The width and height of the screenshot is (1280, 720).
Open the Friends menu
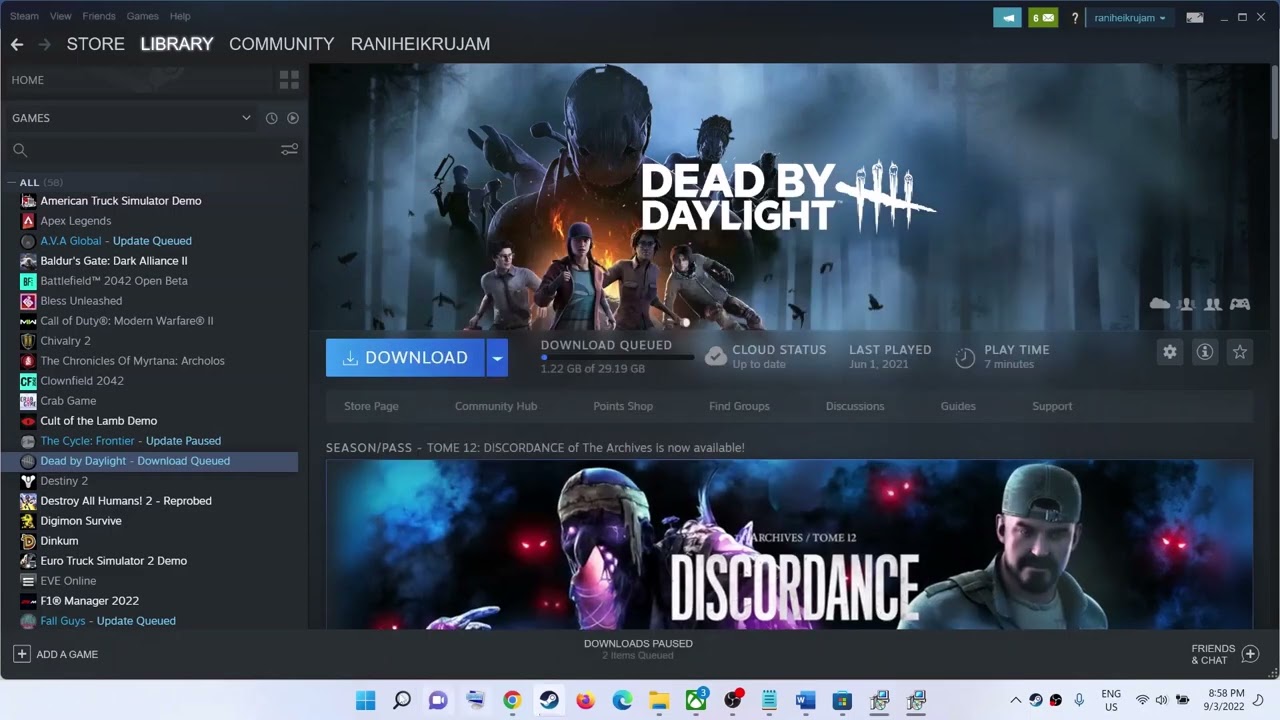[99, 16]
